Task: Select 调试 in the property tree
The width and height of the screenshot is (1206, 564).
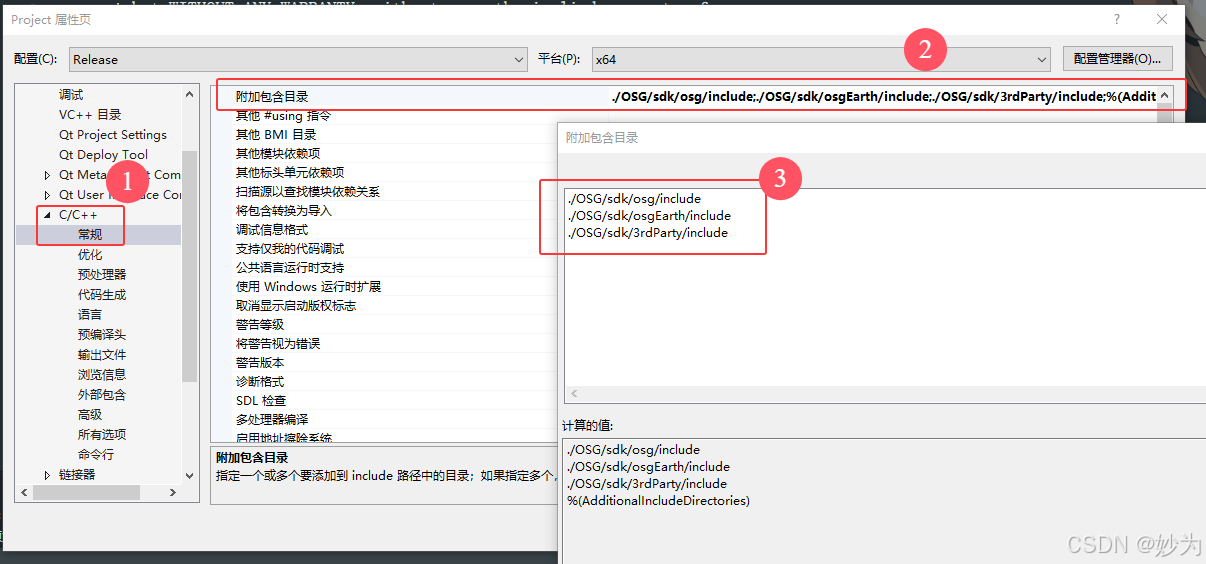Action: 71,94
